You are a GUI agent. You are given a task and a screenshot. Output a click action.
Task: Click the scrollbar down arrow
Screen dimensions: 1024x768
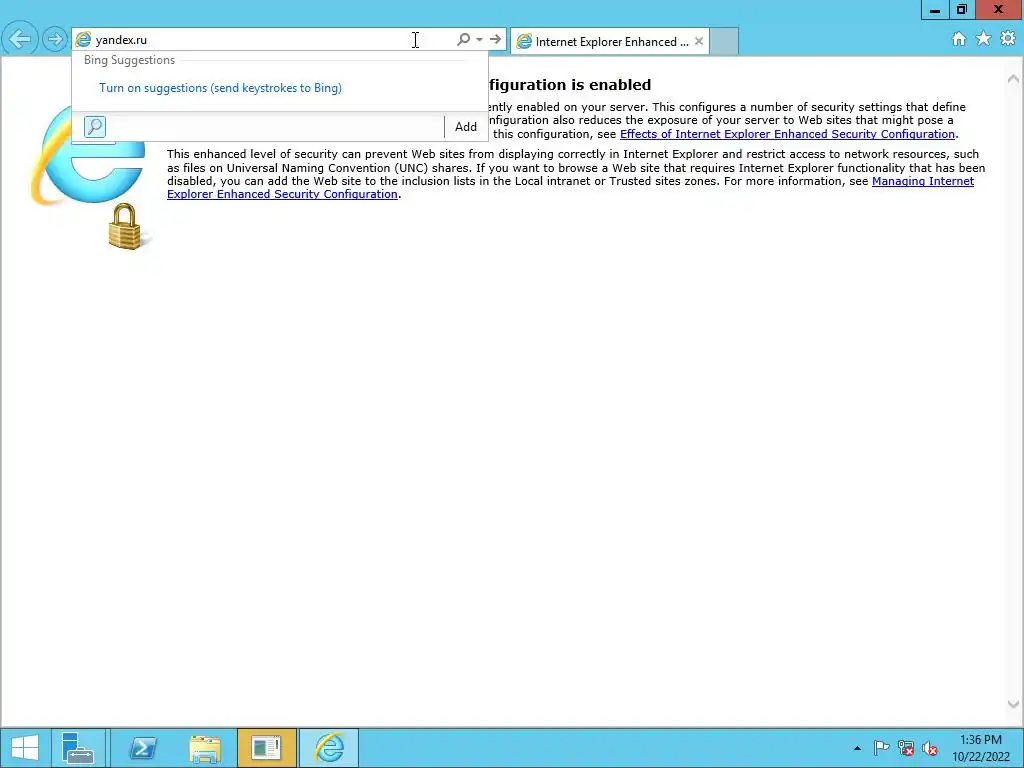point(1014,705)
